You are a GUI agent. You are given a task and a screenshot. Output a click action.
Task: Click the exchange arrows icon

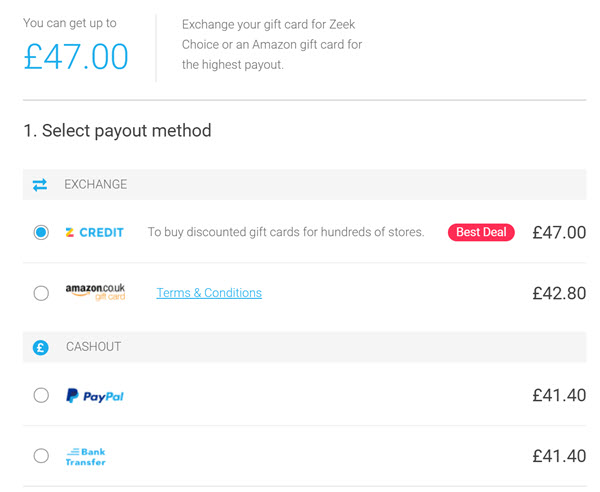click(40, 185)
